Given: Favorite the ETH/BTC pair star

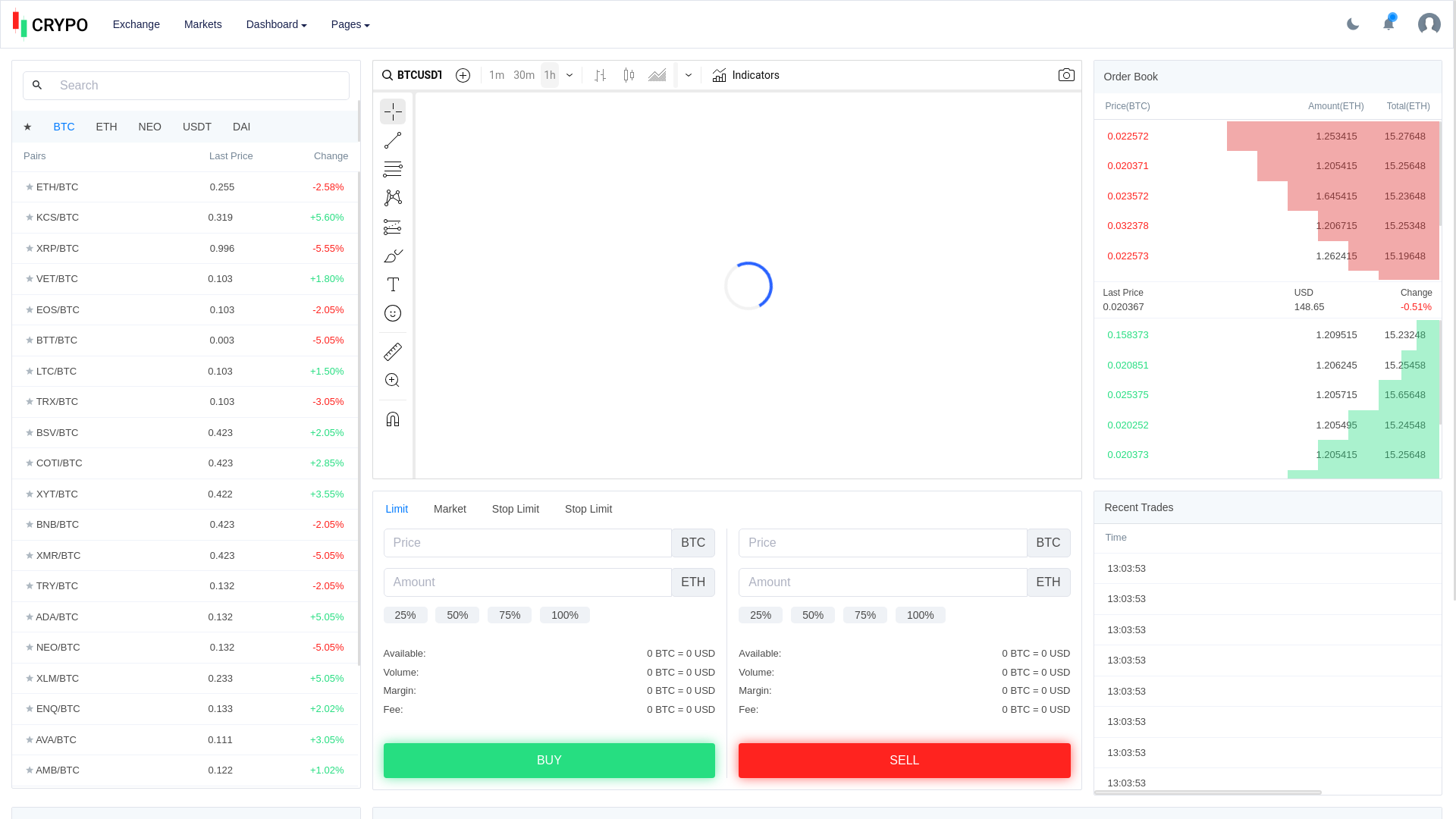Looking at the screenshot, I should click(30, 187).
